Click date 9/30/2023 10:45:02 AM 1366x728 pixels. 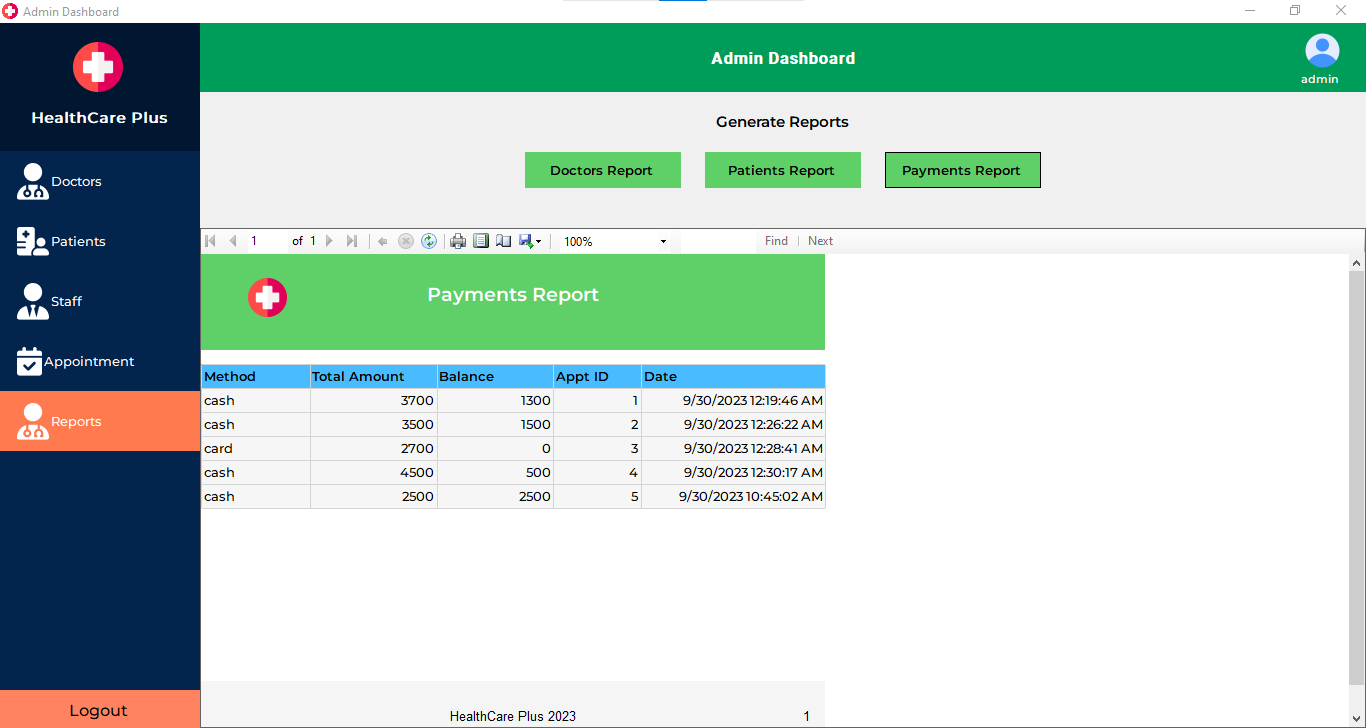pyautogui.click(x=734, y=496)
